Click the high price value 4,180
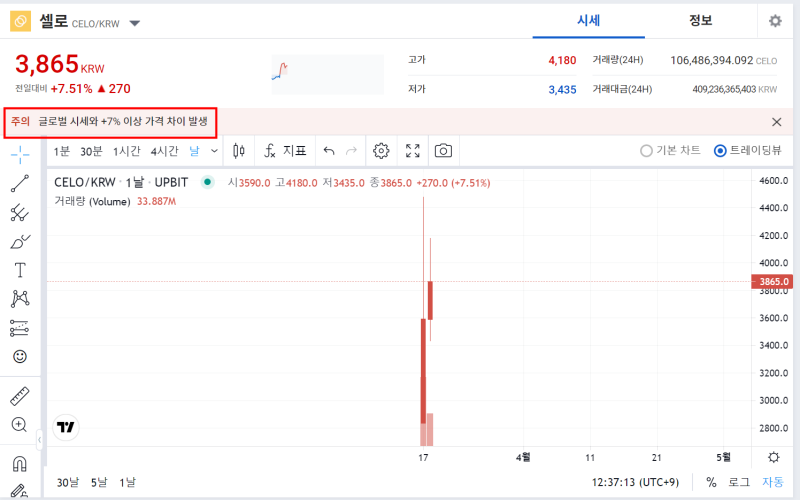 (562, 60)
